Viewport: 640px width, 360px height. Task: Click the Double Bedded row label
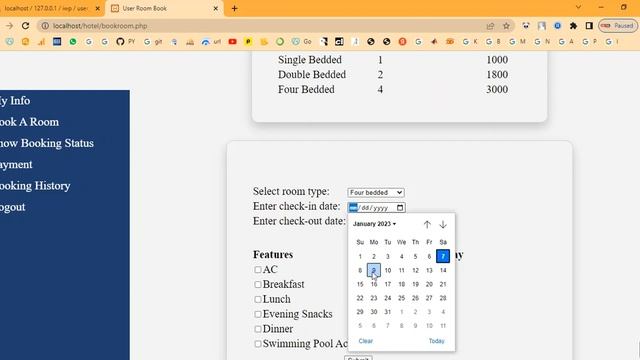(x=312, y=74)
